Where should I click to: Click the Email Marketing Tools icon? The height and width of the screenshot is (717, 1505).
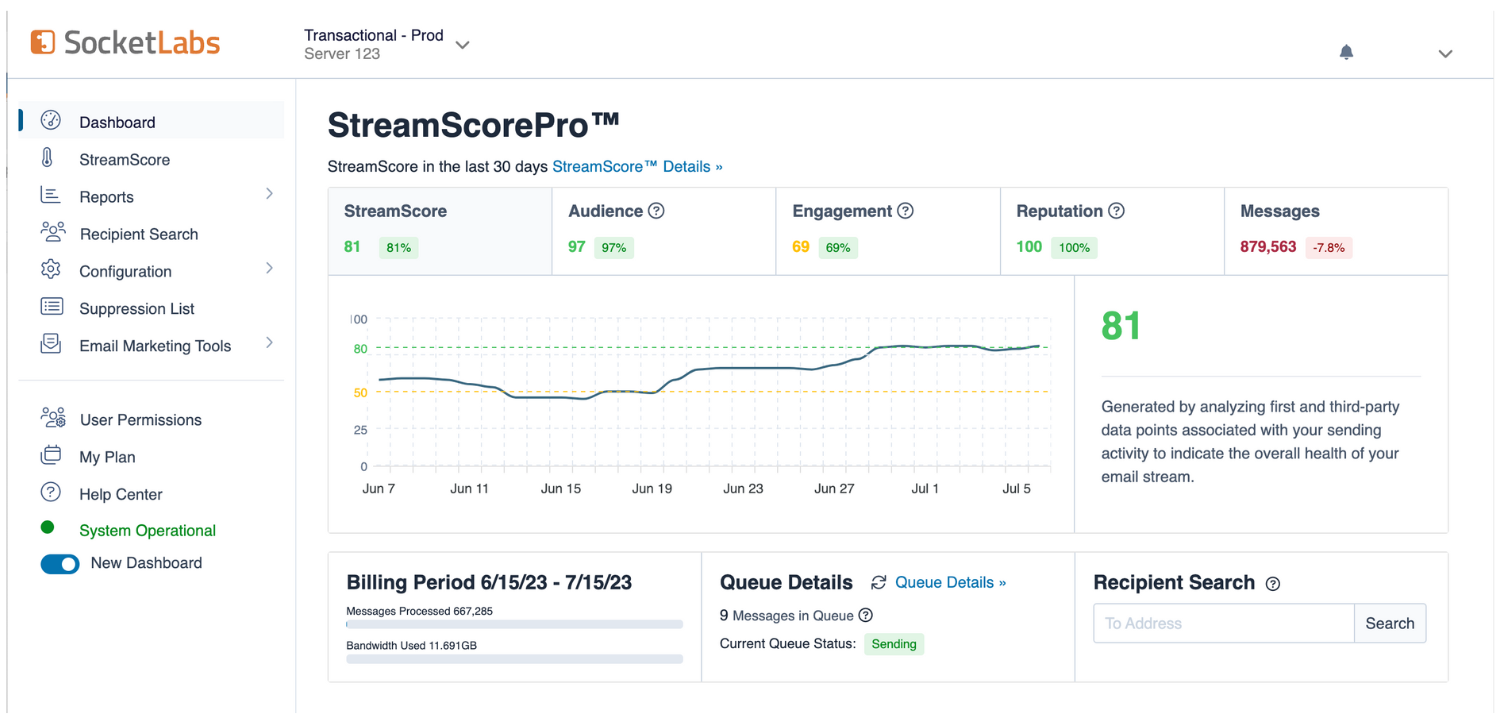tap(50, 344)
